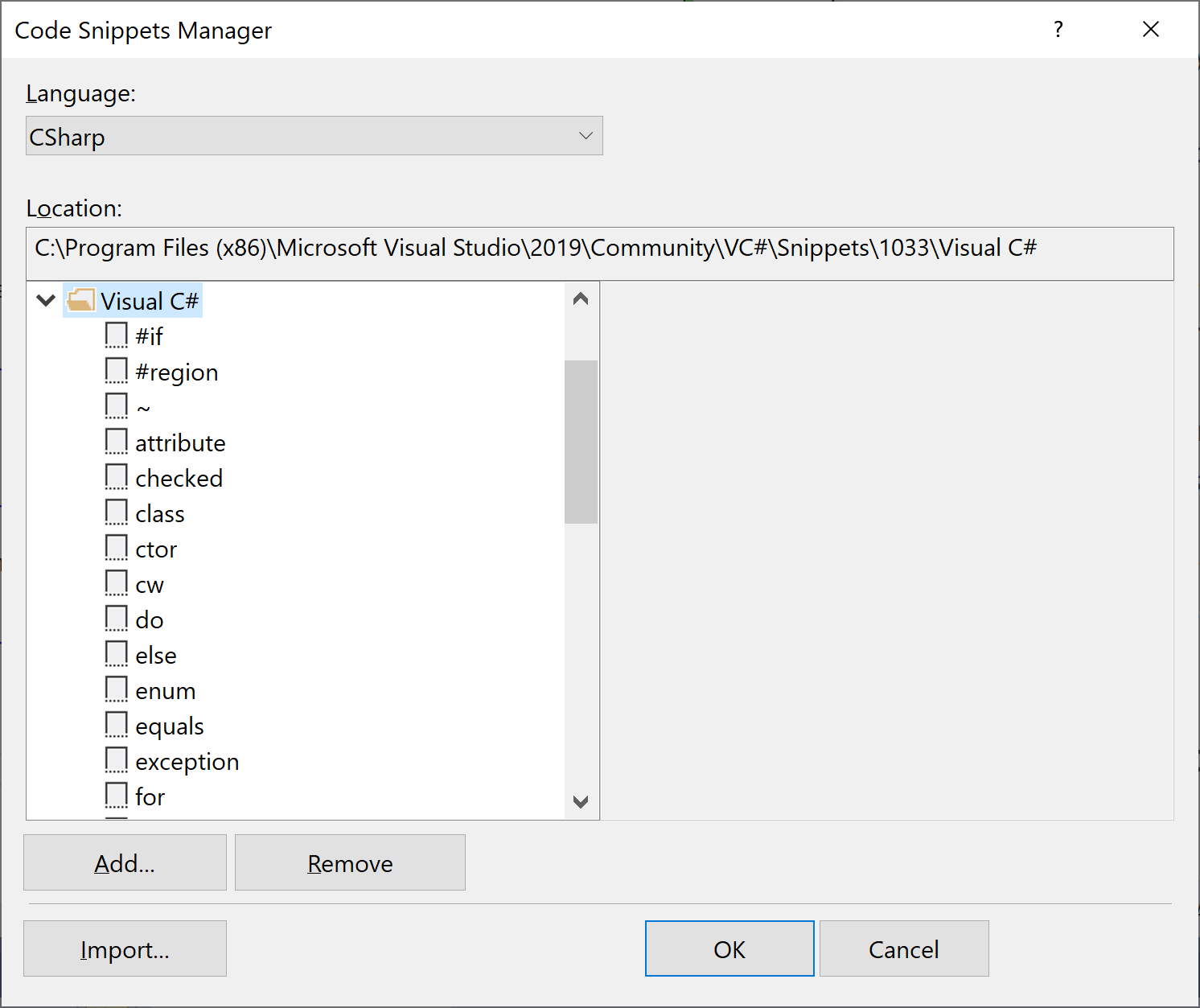This screenshot has height=1008, width=1200.
Task: Click the snippet list scroll down arrow
Action: click(x=581, y=801)
